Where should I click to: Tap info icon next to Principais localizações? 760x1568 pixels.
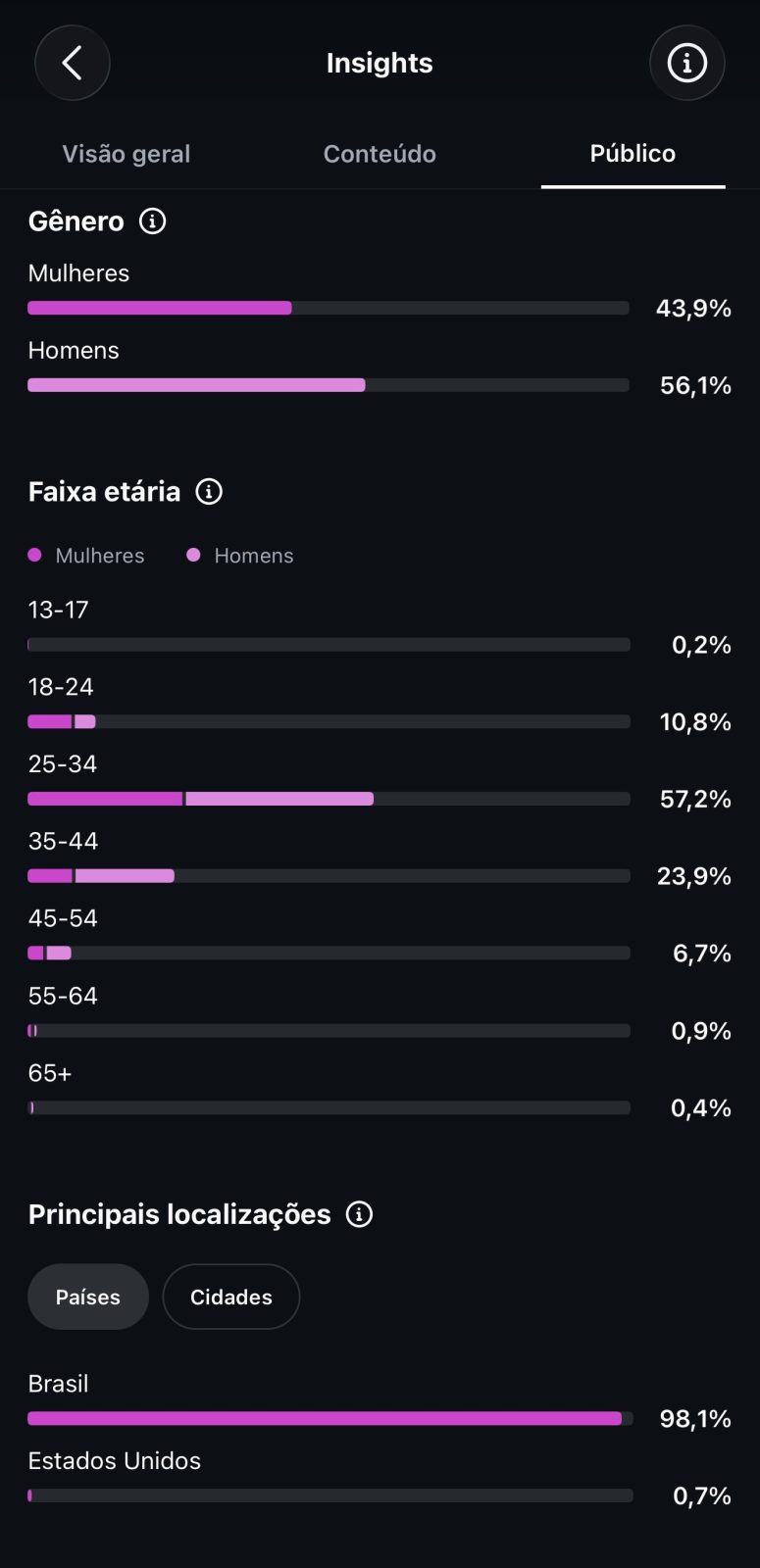[x=360, y=1214]
